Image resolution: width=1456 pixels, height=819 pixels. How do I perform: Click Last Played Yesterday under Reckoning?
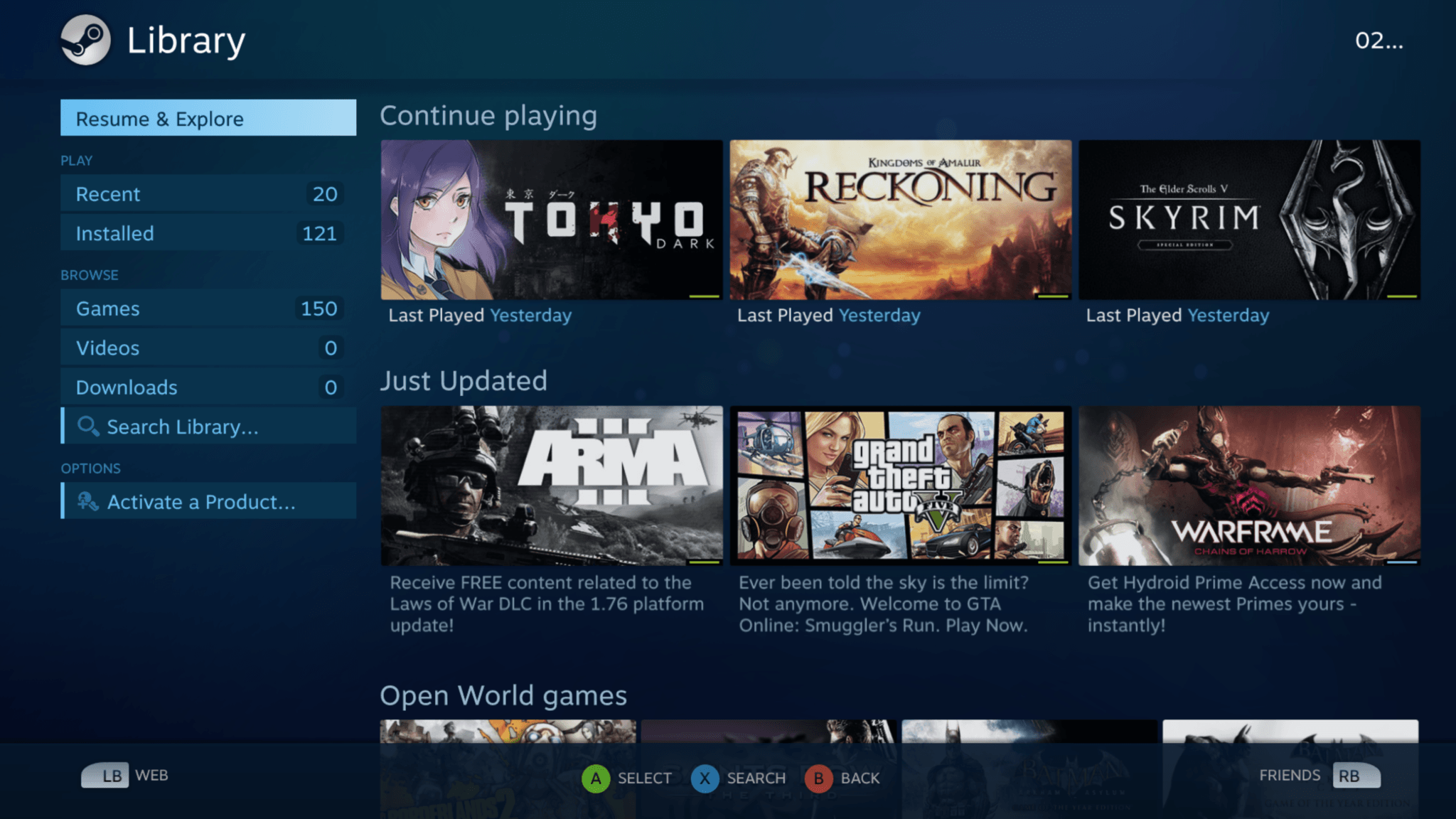(x=829, y=315)
